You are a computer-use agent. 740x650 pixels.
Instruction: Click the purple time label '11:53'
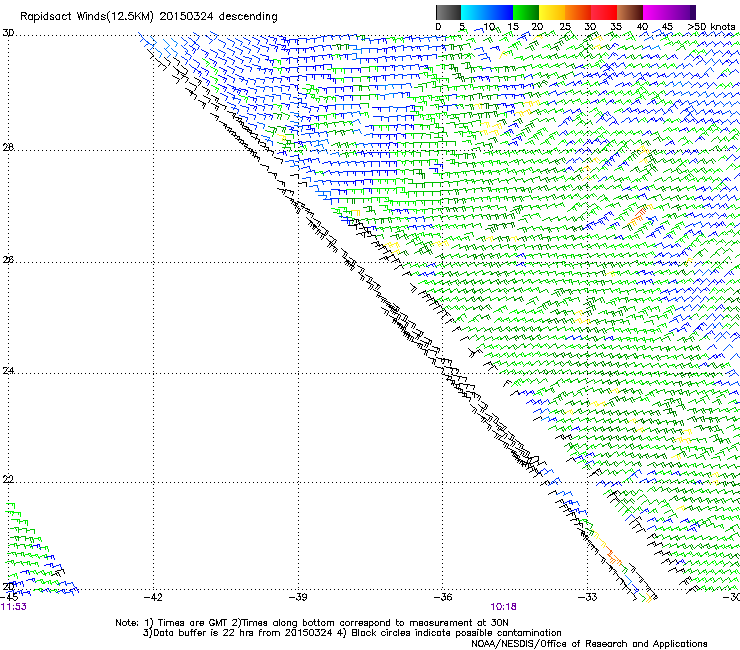(x=14, y=607)
